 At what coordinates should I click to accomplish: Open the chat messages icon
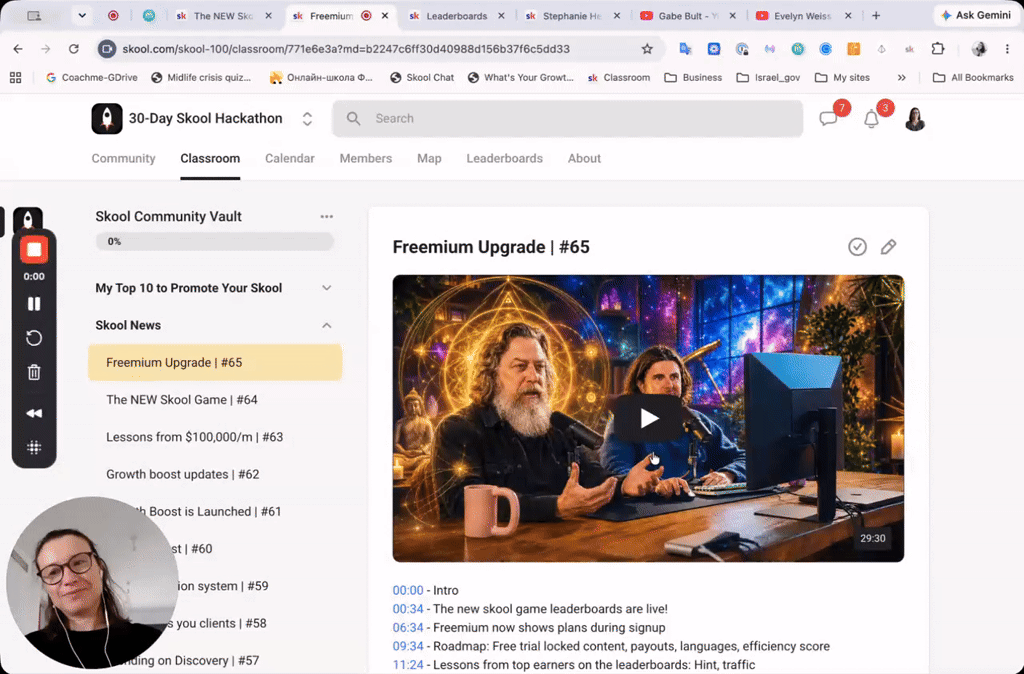pyautogui.click(x=828, y=118)
